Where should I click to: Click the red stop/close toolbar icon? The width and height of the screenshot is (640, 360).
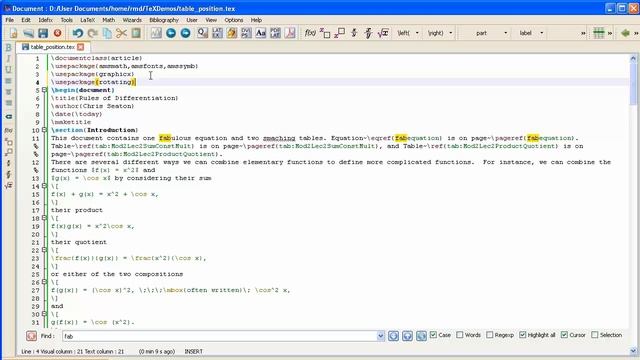58,33
